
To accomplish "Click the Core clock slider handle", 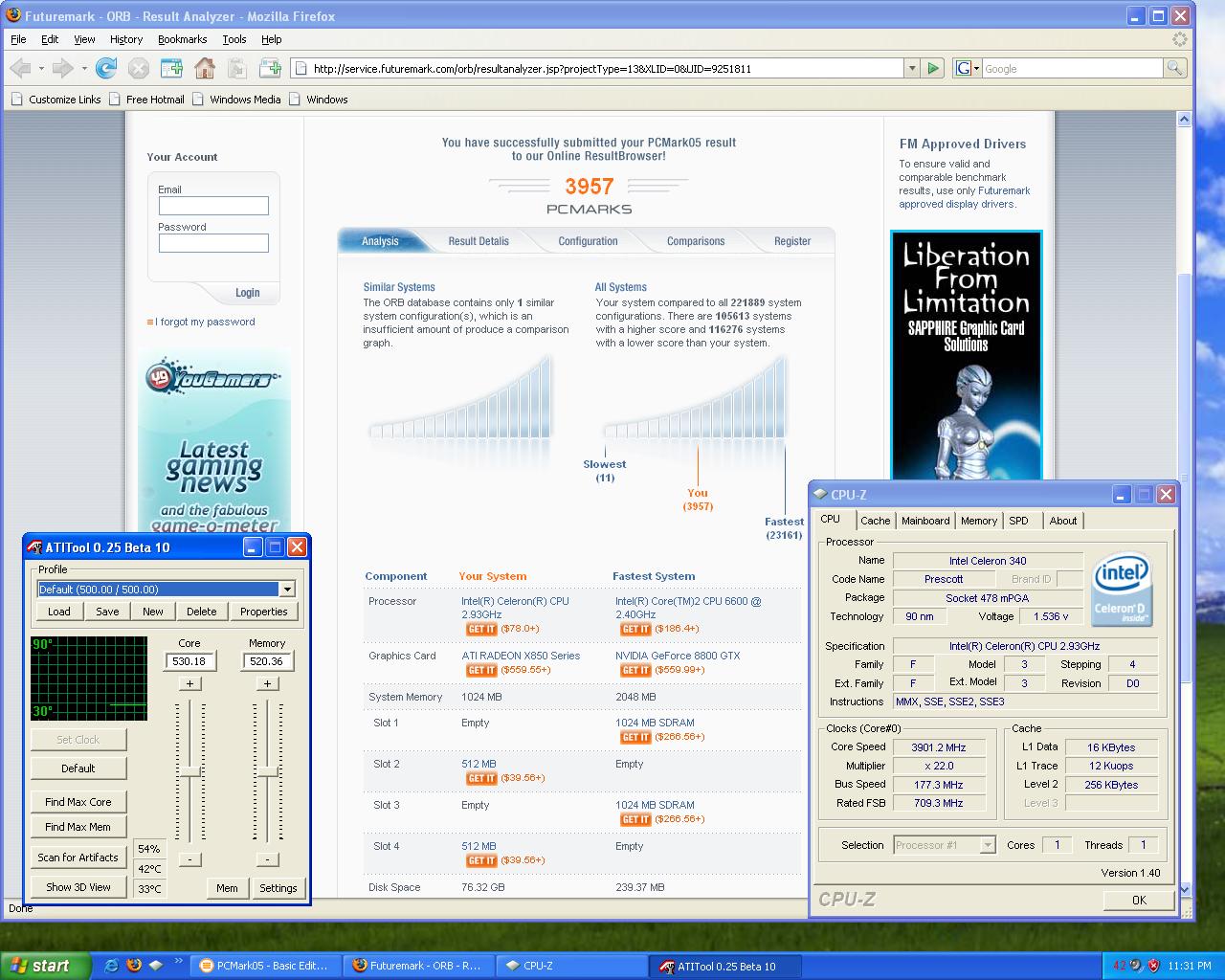I will pyautogui.click(x=189, y=771).
